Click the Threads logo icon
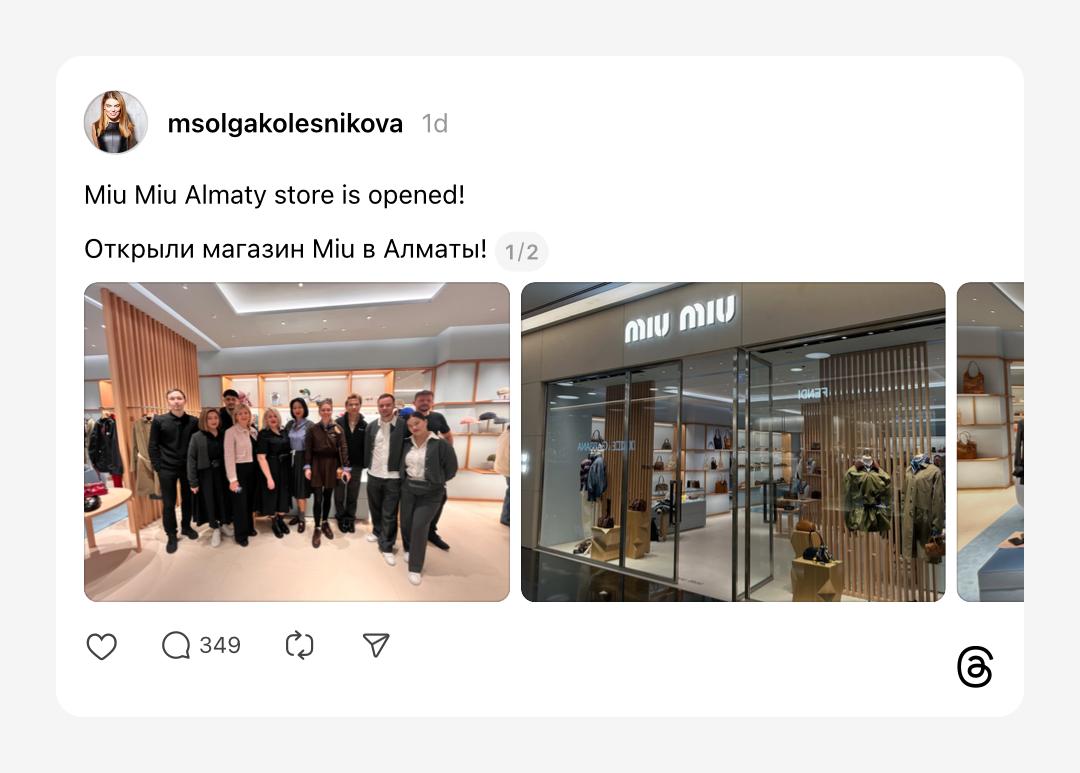The width and height of the screenshot is (1080, 773). [x=975, y=667]
